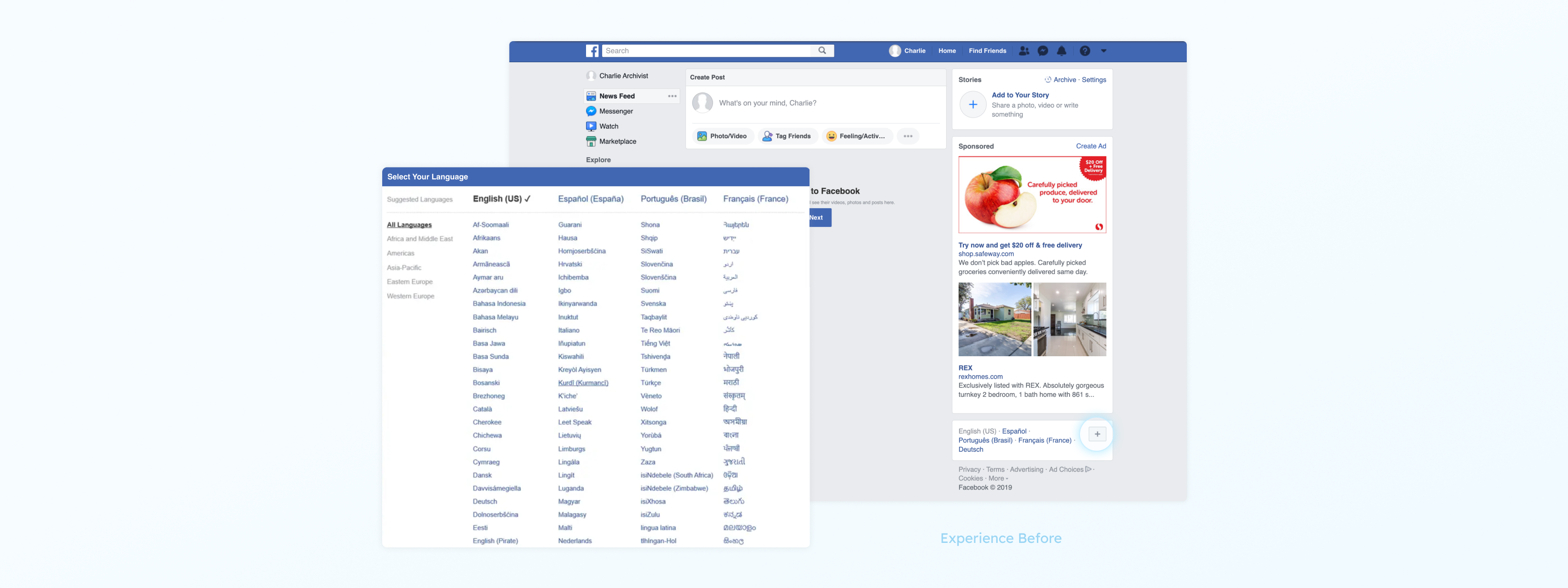The width and height of the screenshot is (1568, 588).
Task: Click the plus button to show more languages
Action: [1097, 434]
